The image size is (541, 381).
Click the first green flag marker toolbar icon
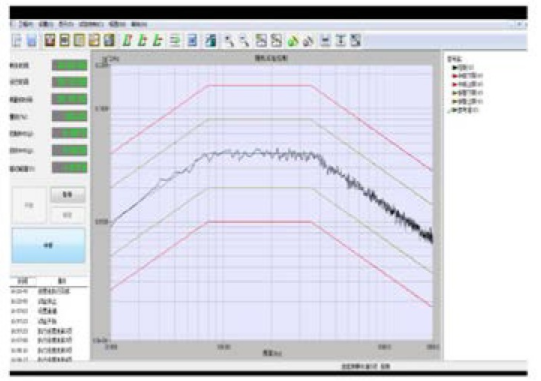tap(127, 40)
